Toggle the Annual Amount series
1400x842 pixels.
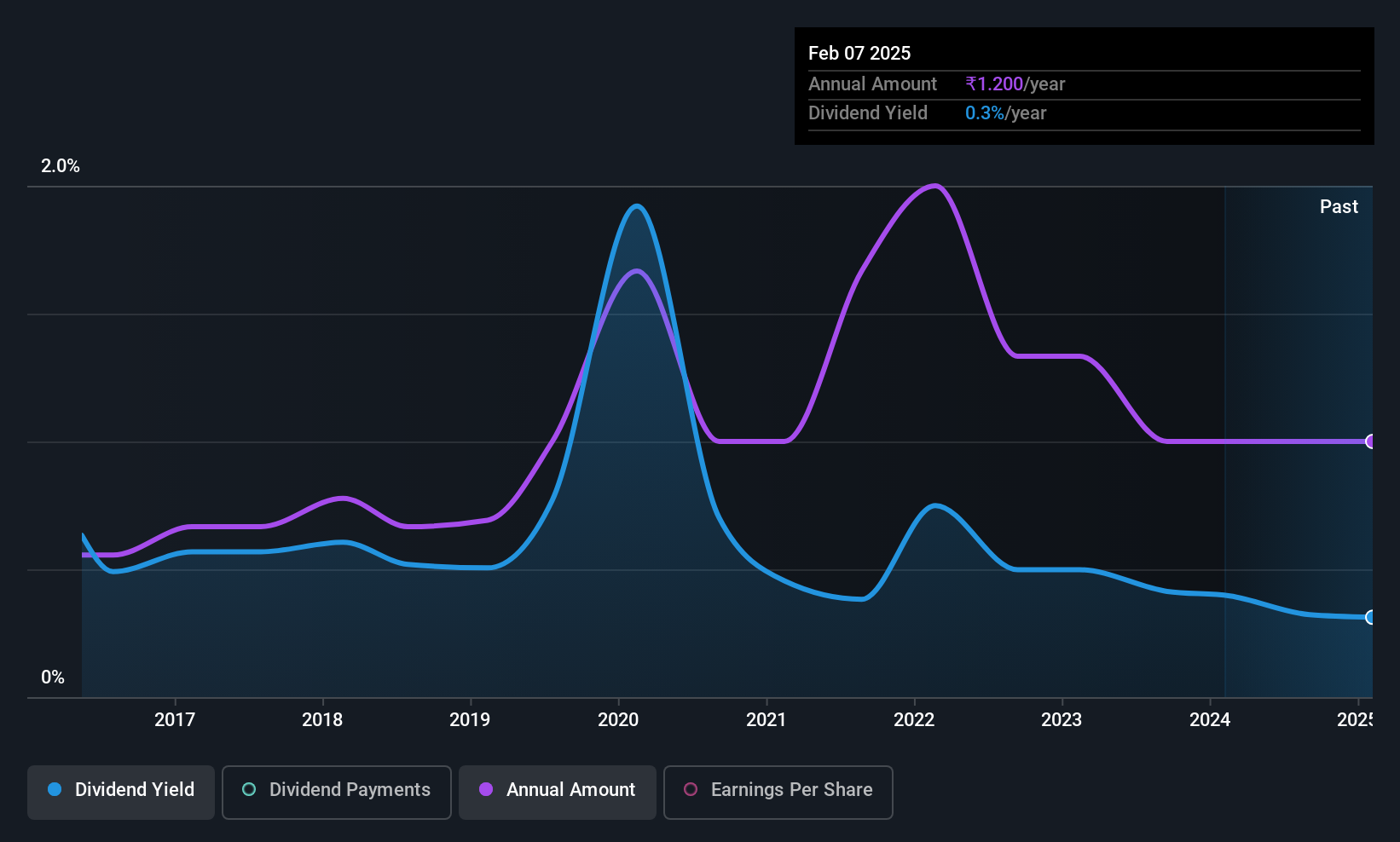pyautogui.click(x=558, y=793)
